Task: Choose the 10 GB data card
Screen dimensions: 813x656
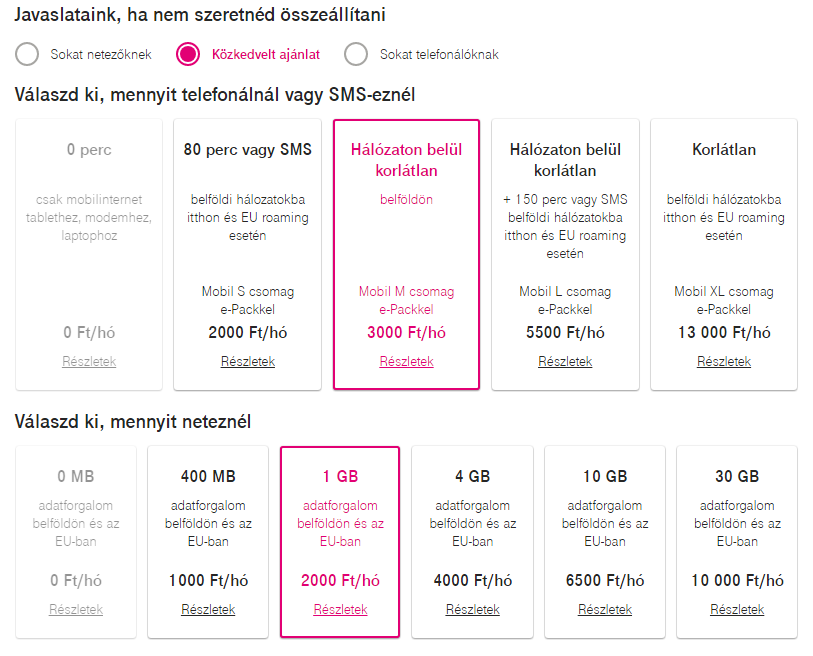Action: pyautogui.click(x=605, y=542)
